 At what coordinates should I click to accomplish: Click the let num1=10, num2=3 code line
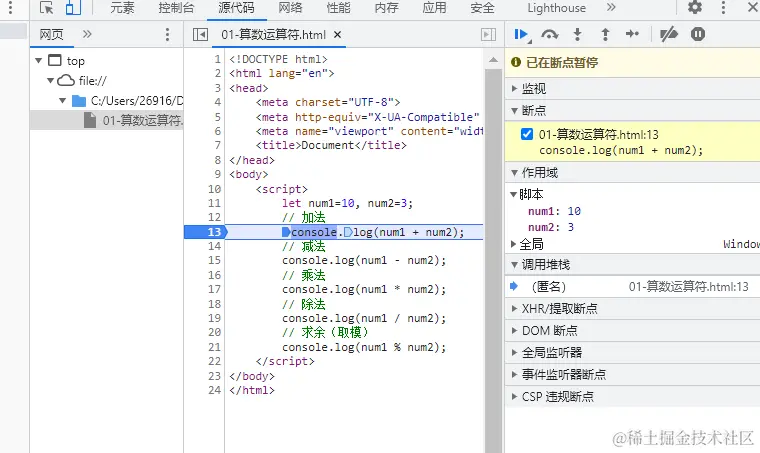click(347, 203)
